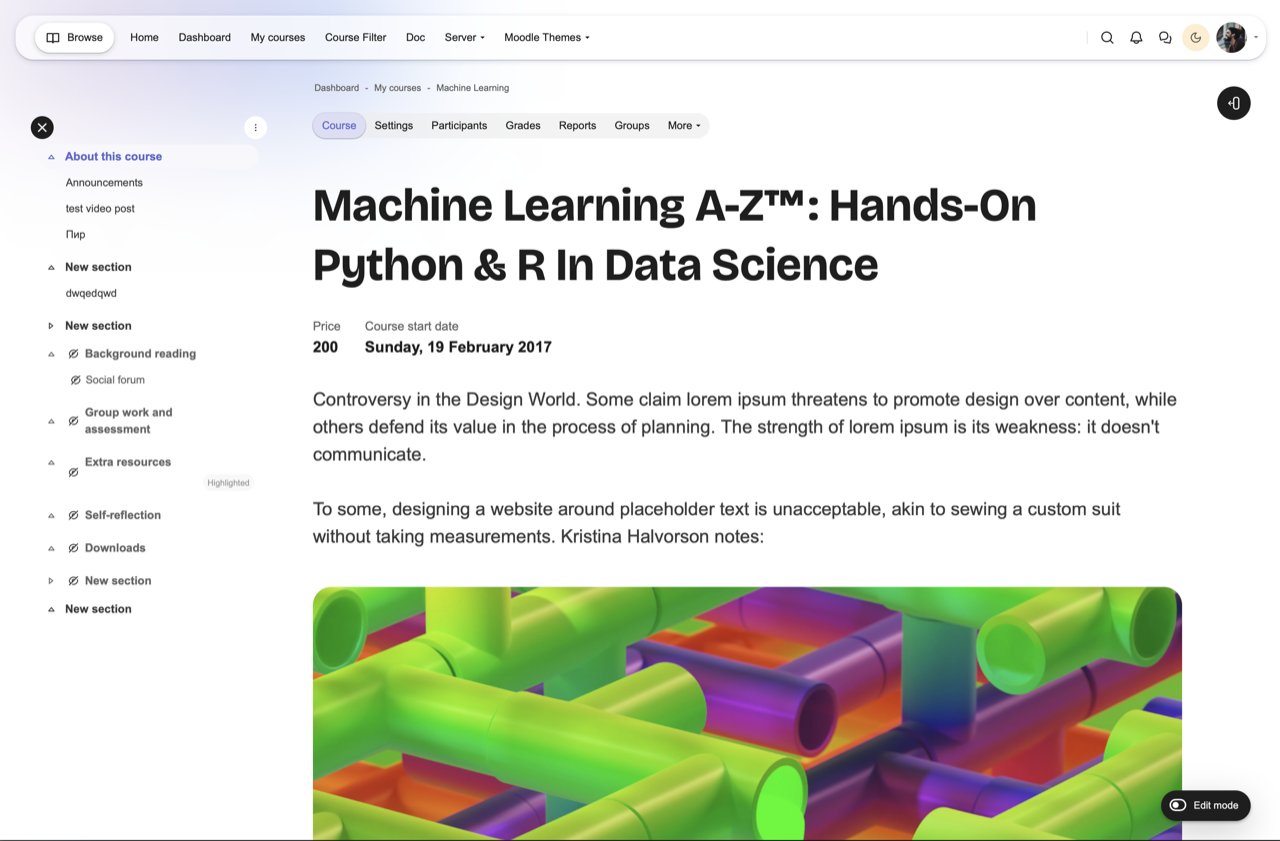Open the search magnifier icon
1280x841 pixels.
tap(1107, 38)
